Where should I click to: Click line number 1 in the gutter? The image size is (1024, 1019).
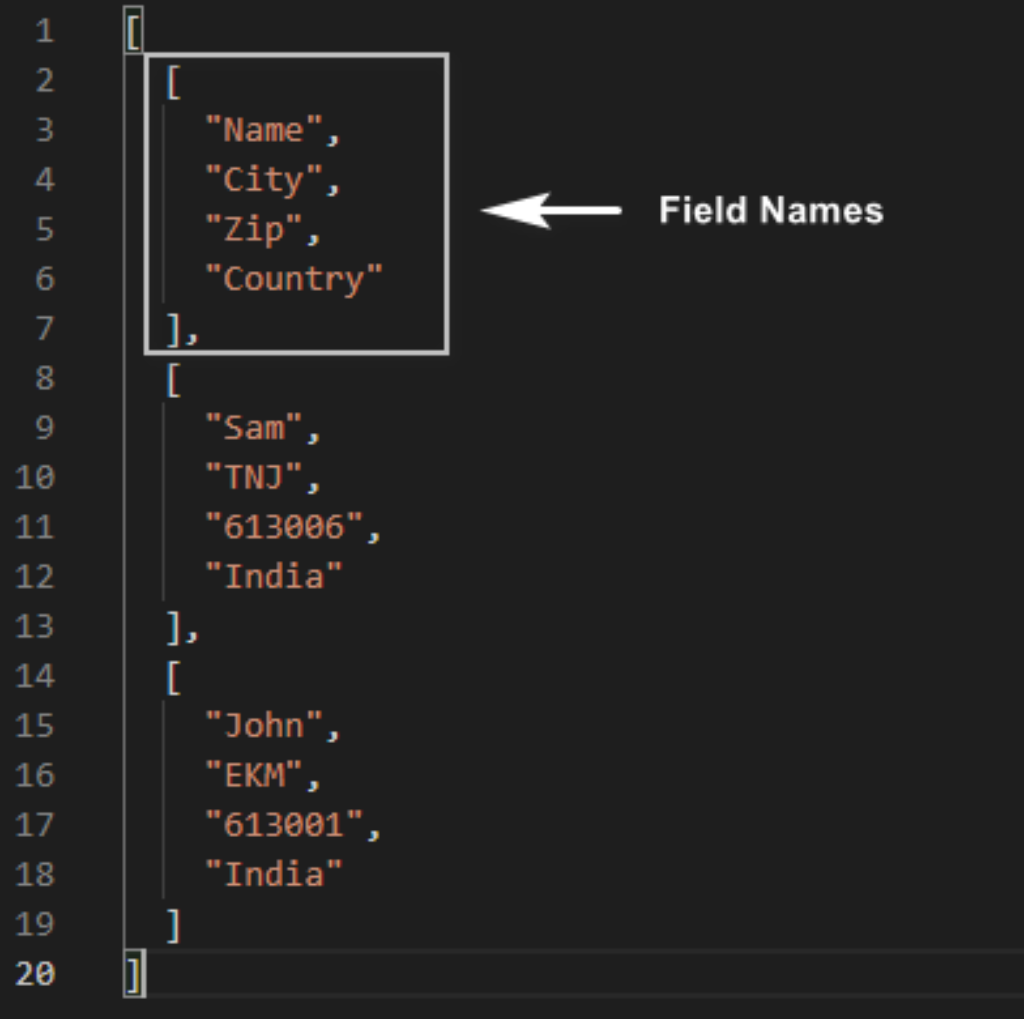(44, 31)
